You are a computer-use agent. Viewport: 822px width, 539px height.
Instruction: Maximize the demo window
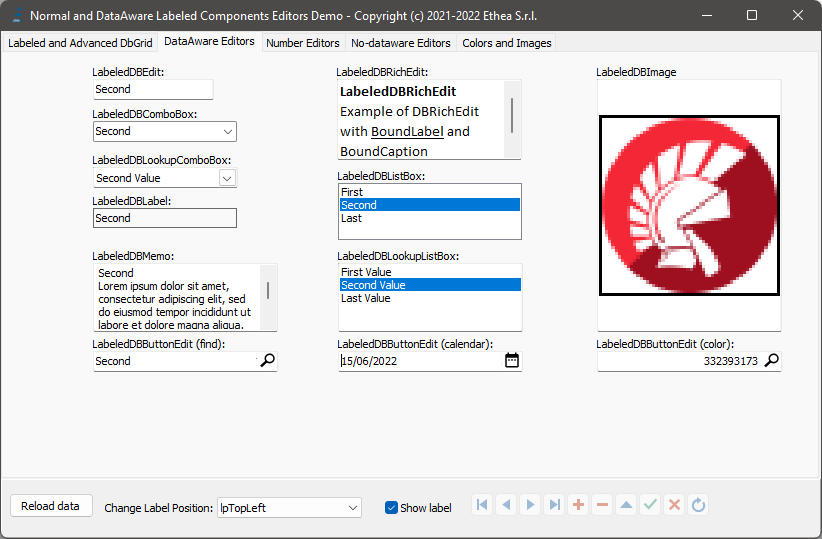coord(752,15)
